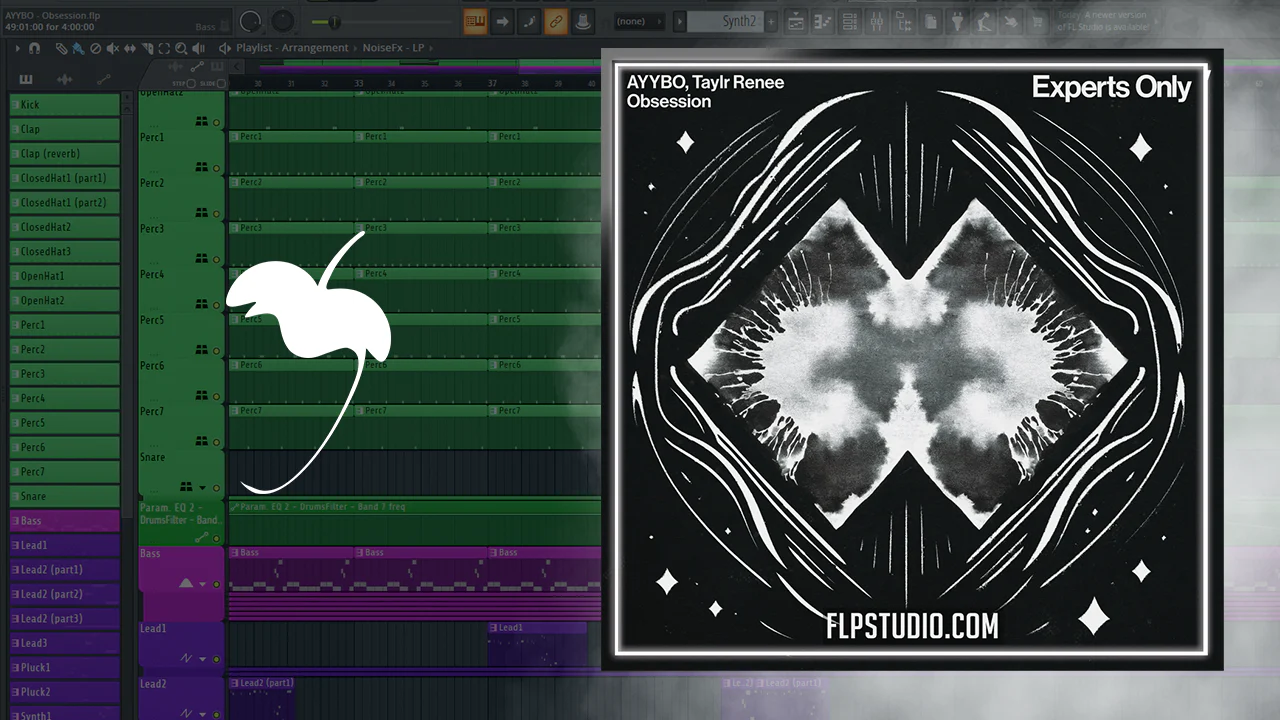Expand pattern options arrow left of Synth2
The width and height of the screenshot is (1280, 720).
pos(680,21)
